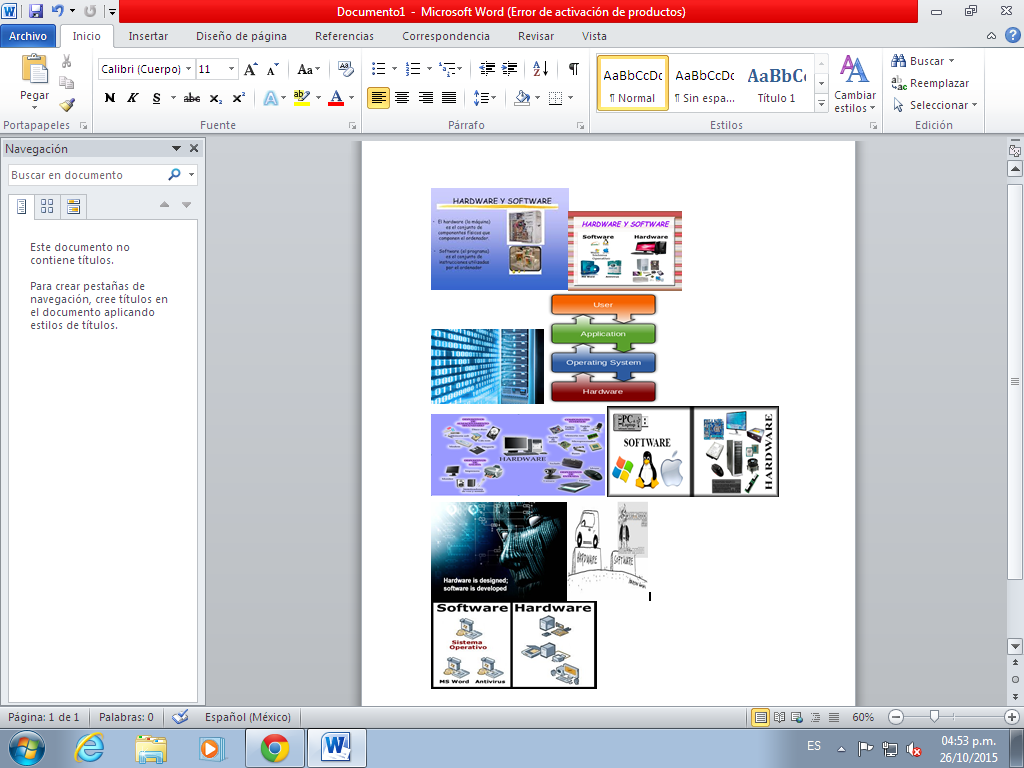Viewport: 1024px width, 768px height.
Task: Toggle superscript formatting
Action: 237,97
